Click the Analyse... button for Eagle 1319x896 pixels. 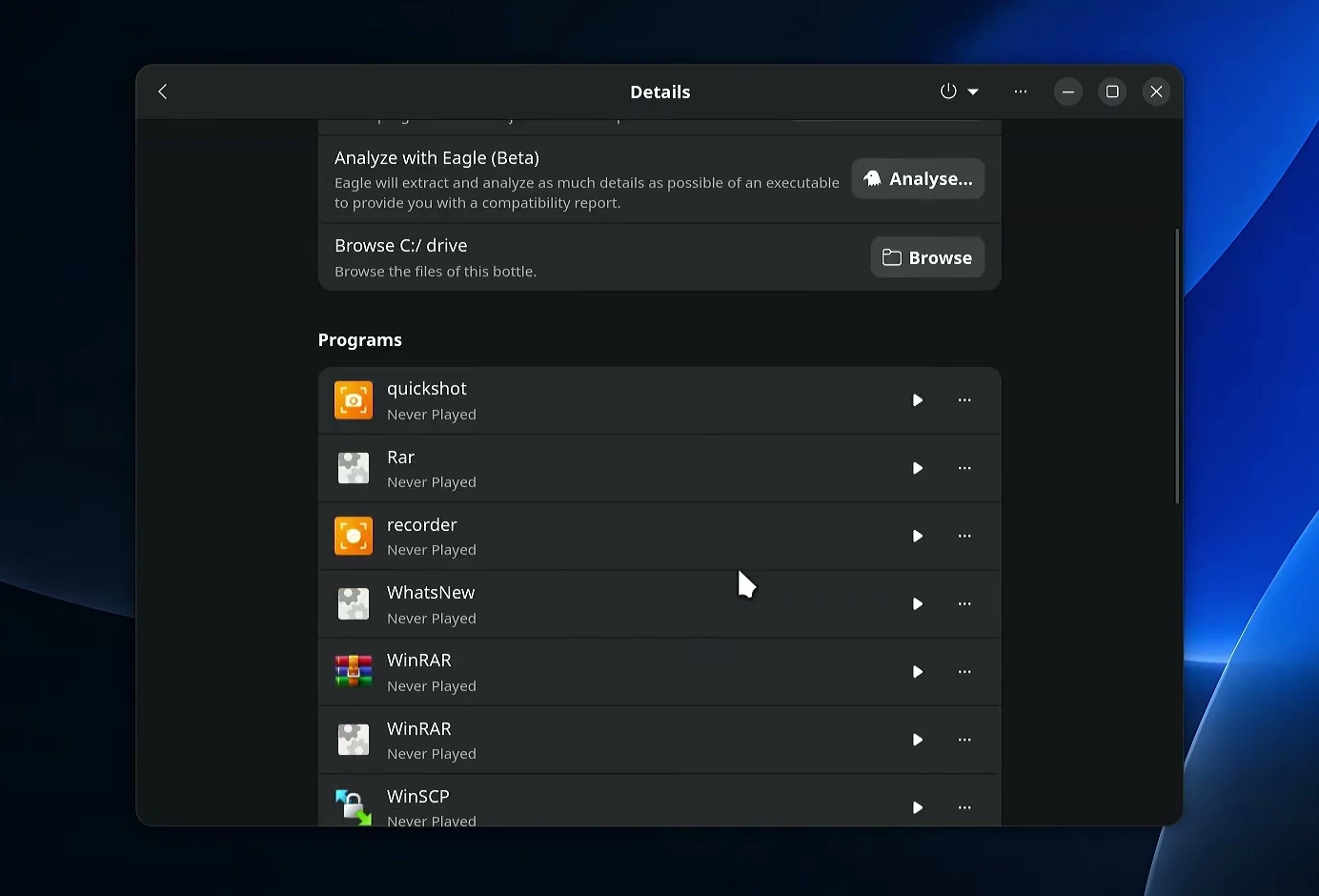pyautogui.click(x=918, y=179)
